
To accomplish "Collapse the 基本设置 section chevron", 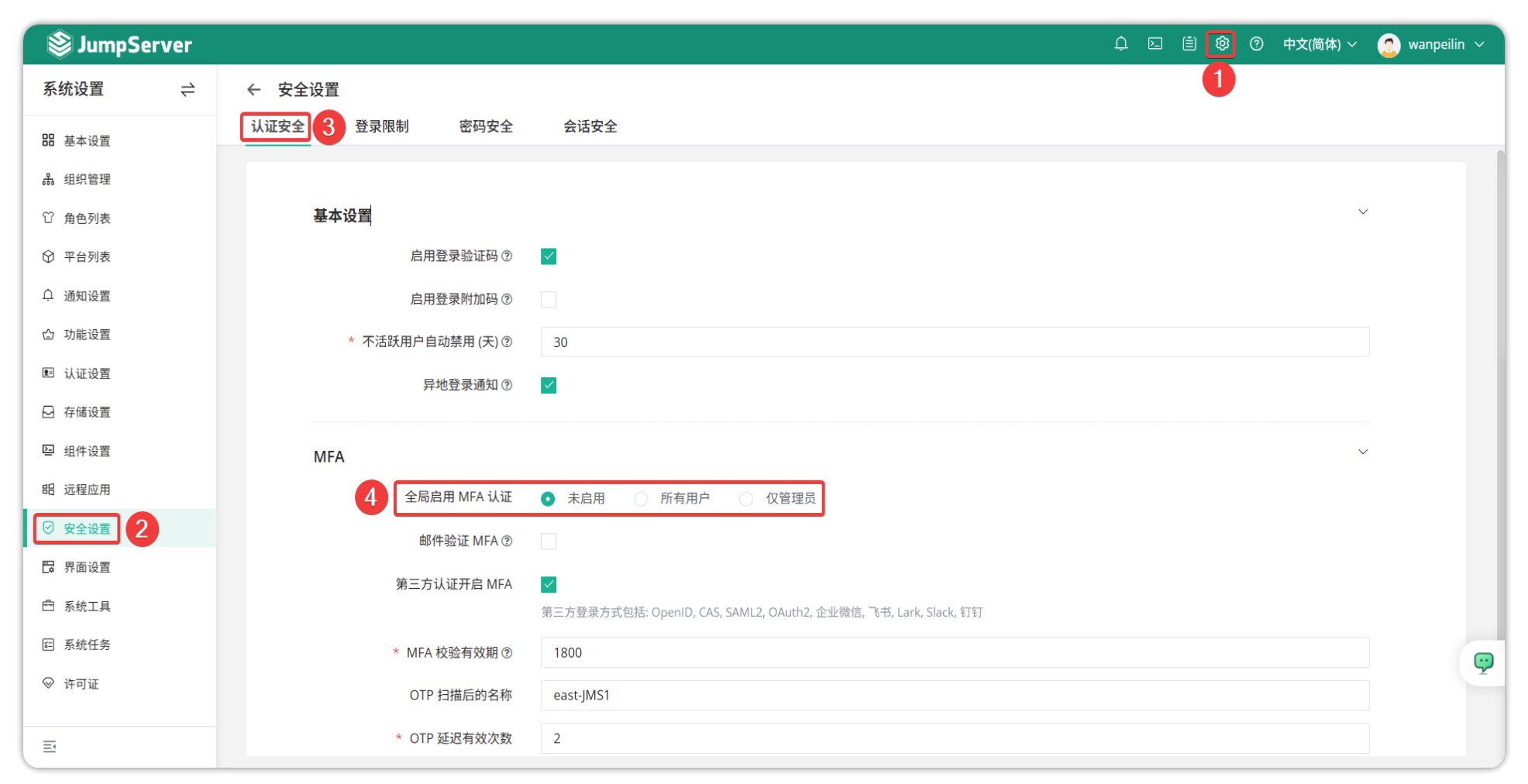I will pos(1362,212).
